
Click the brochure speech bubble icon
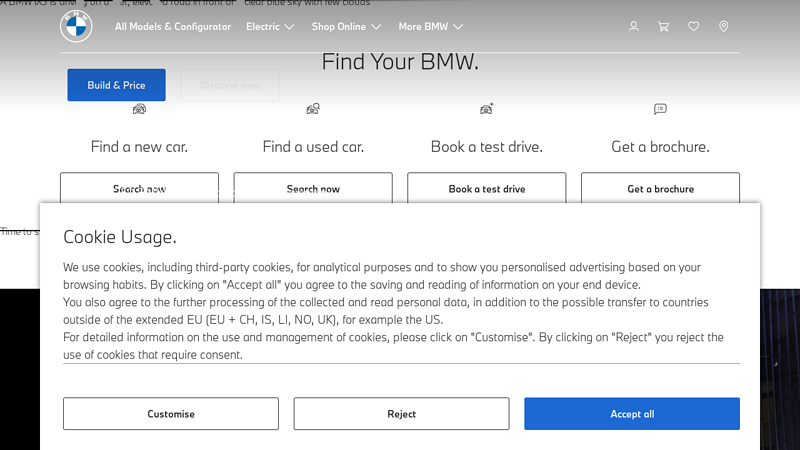(660, 109)
